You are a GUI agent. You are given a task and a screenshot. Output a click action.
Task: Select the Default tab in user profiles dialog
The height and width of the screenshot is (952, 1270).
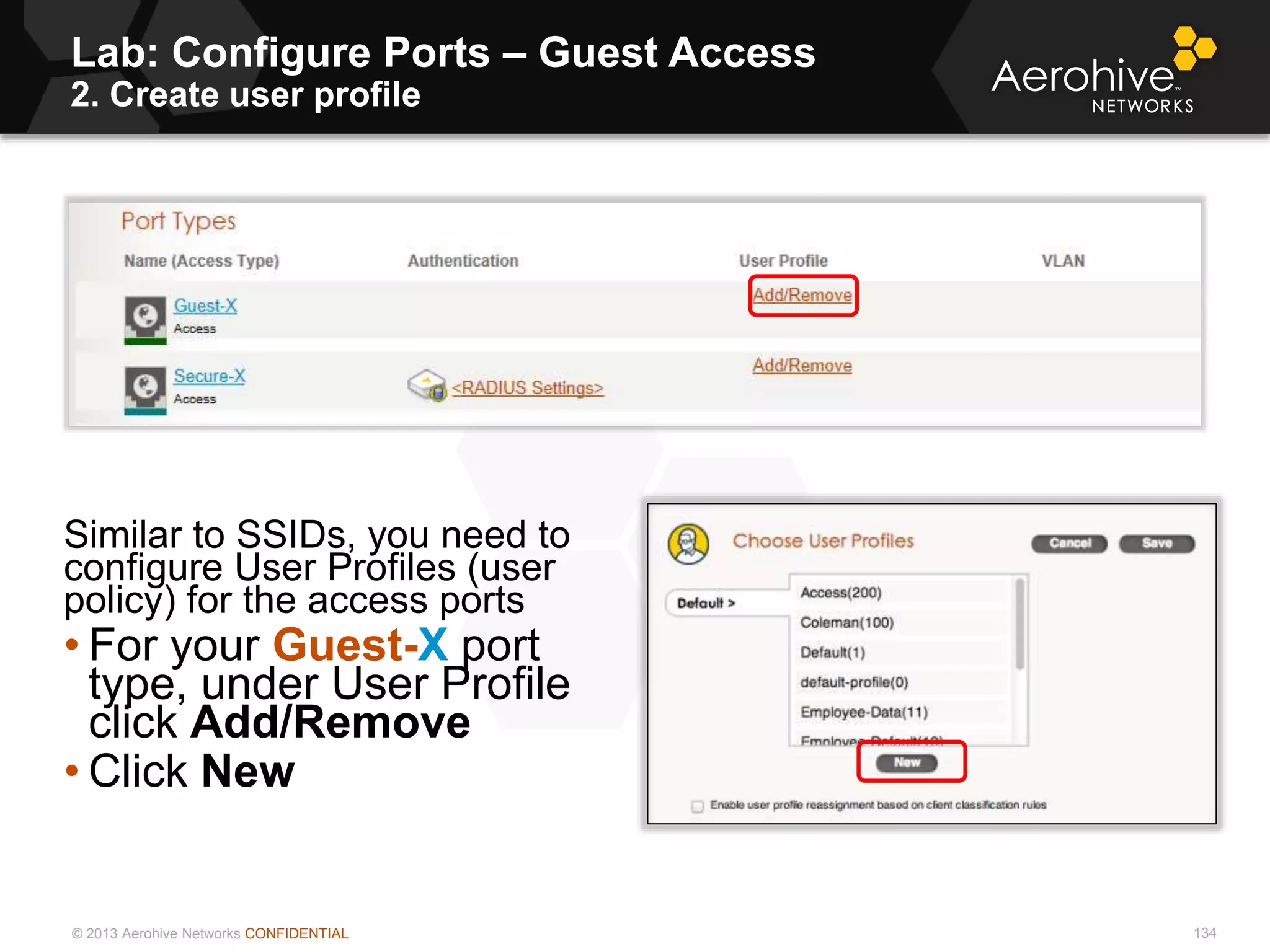[x=727, y=603]
